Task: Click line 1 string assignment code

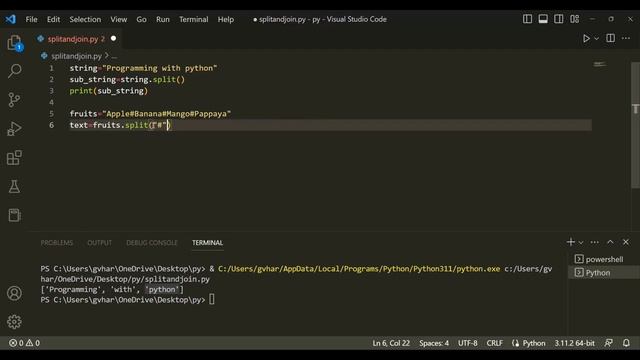Action: (143, 68)
